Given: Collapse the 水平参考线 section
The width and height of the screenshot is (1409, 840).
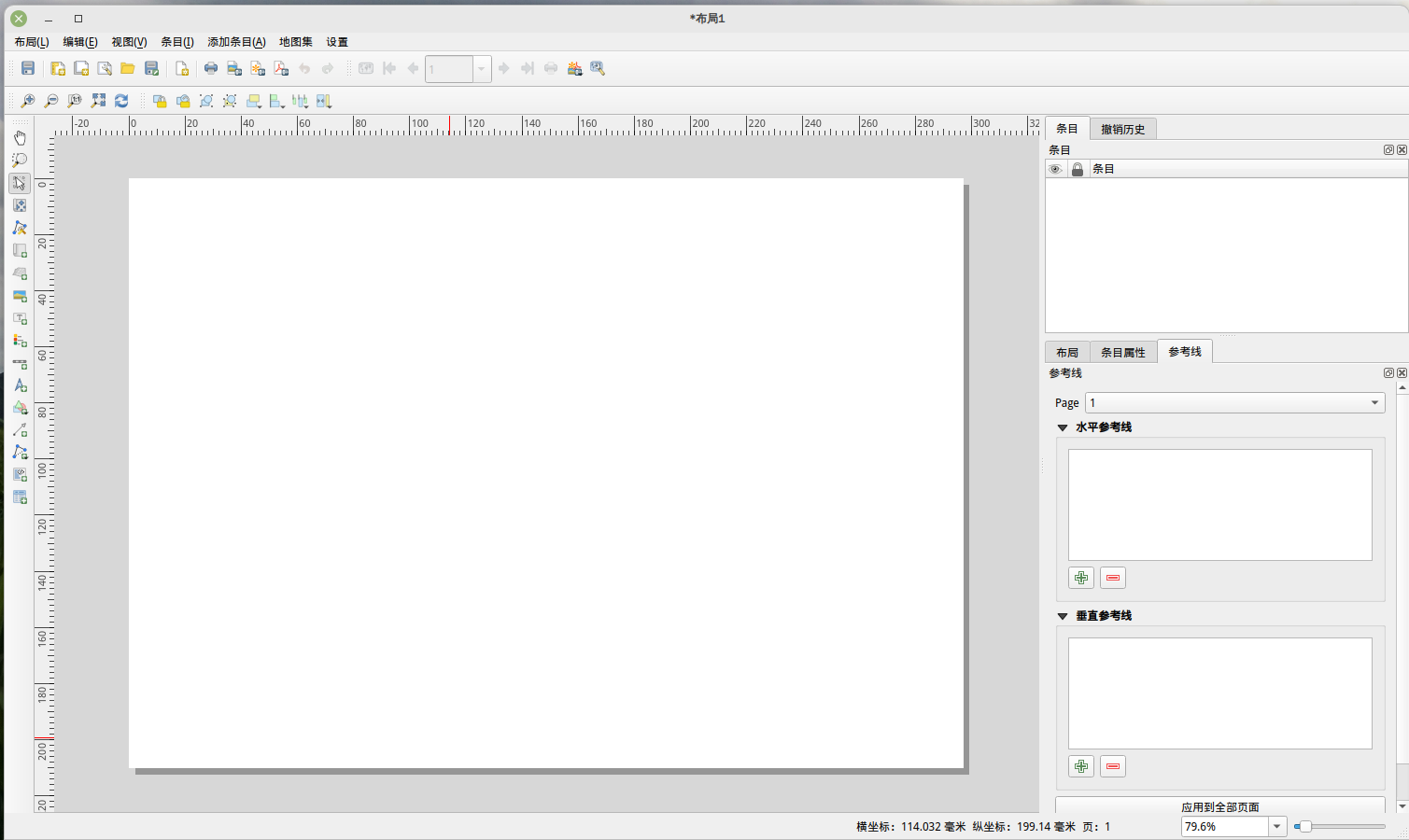Looking at the screenshot, I should 1063,427.
